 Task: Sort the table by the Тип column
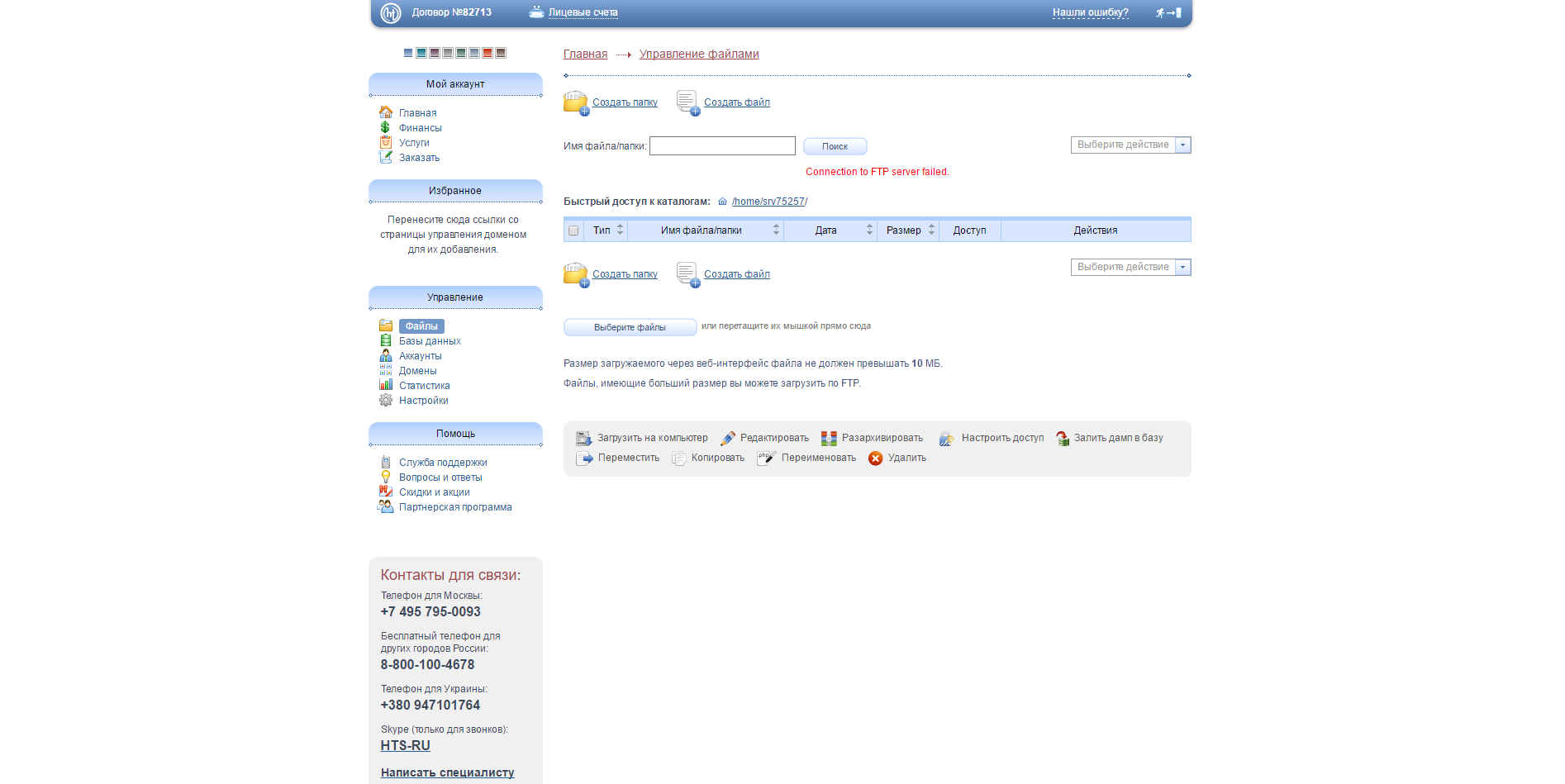607,230
